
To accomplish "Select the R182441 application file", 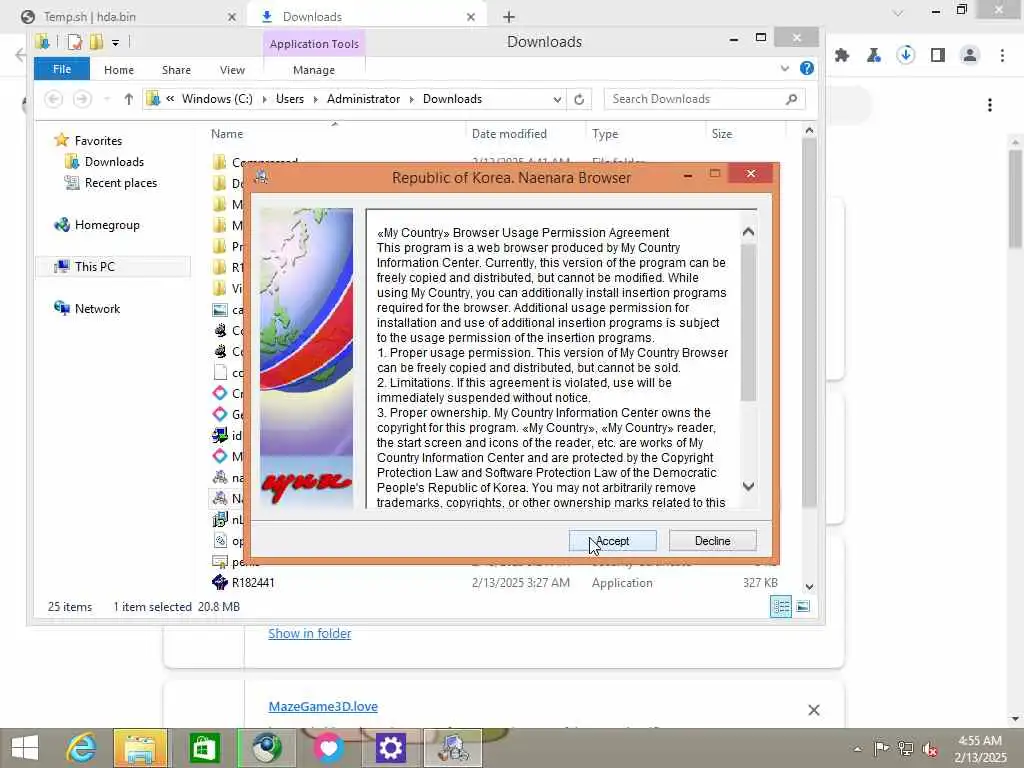I will 253,583.
